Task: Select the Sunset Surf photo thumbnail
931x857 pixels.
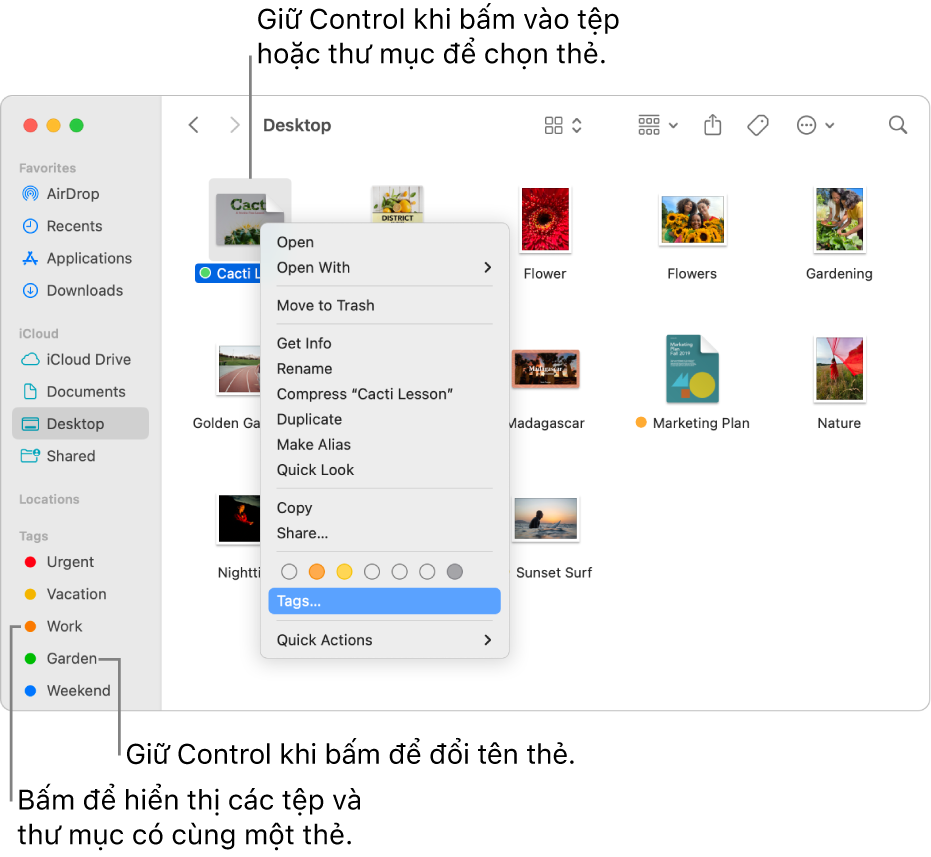Action: pyautogui.click(x=545, y=518)
